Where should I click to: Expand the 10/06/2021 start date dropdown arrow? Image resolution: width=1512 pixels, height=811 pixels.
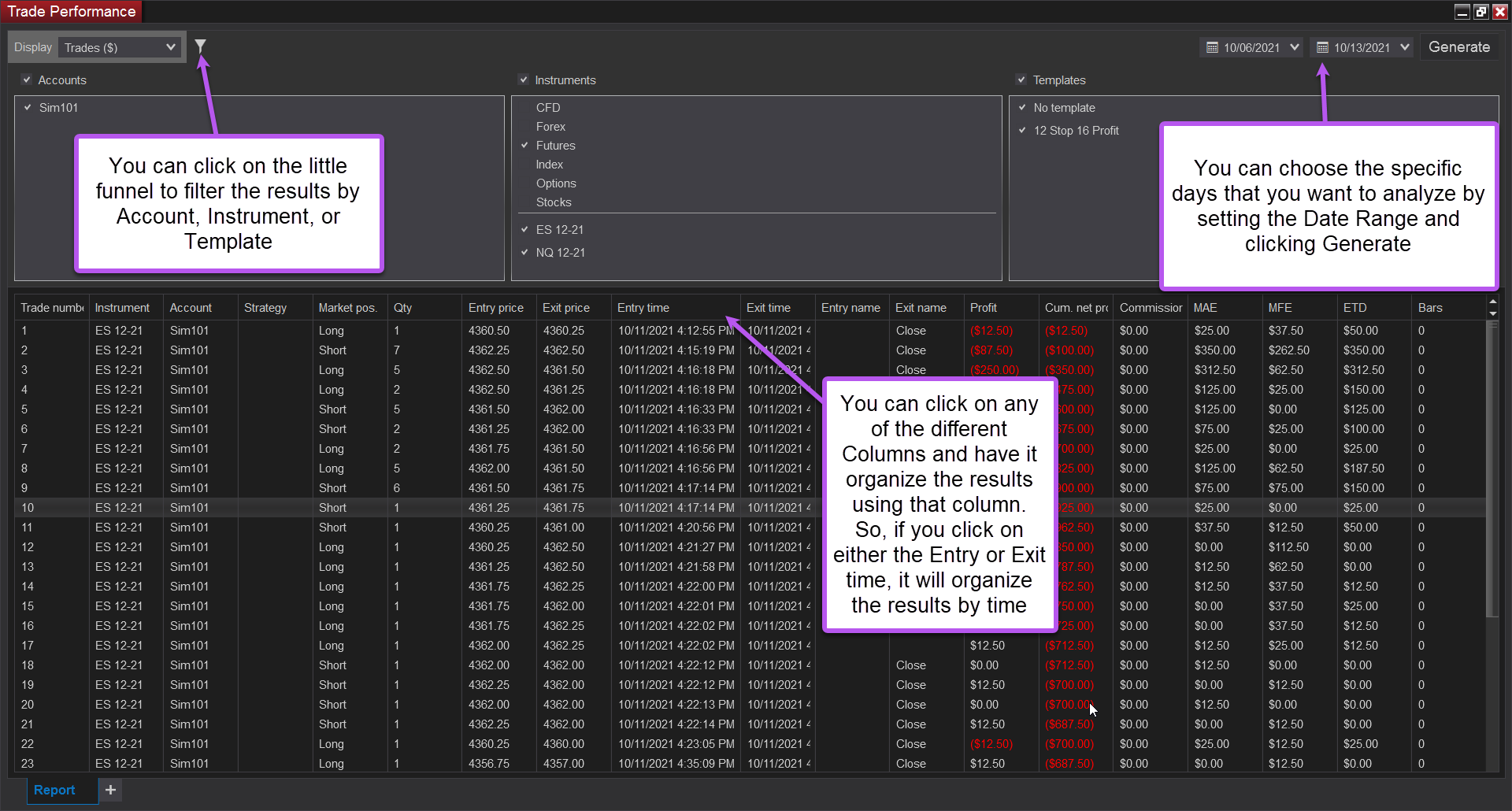[1295, 47]
